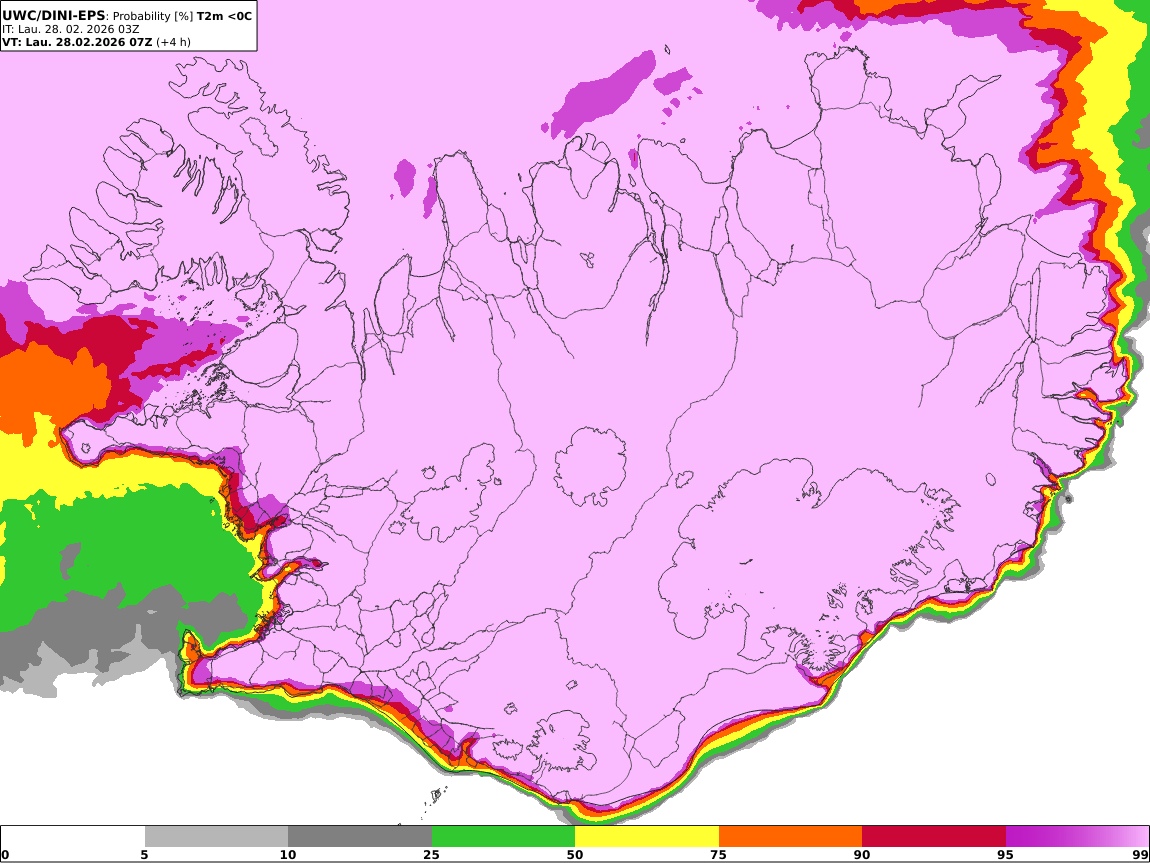The height and width of the screenshot is (863, 1150).
Task: Click the colorbar tick label '25'
Action: pyautogui.click(x=431, y=855)
